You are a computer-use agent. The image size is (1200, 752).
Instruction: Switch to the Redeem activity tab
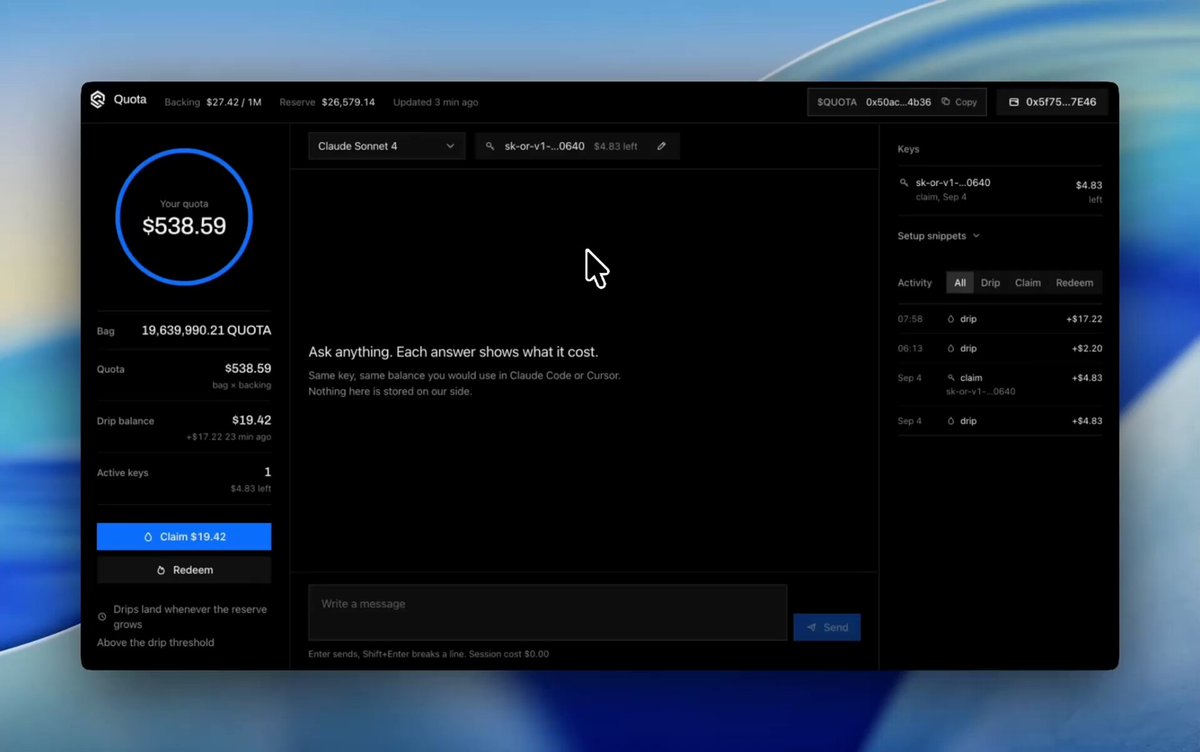click(1074, 283)
